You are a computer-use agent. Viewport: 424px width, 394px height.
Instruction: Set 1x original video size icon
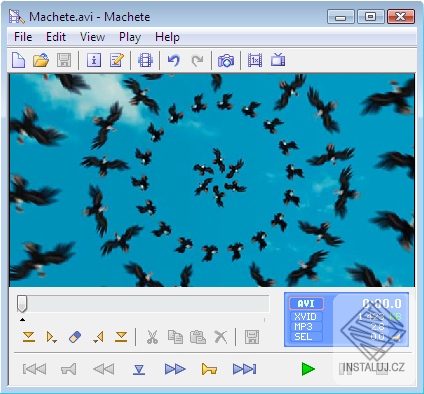pos(255,60)
